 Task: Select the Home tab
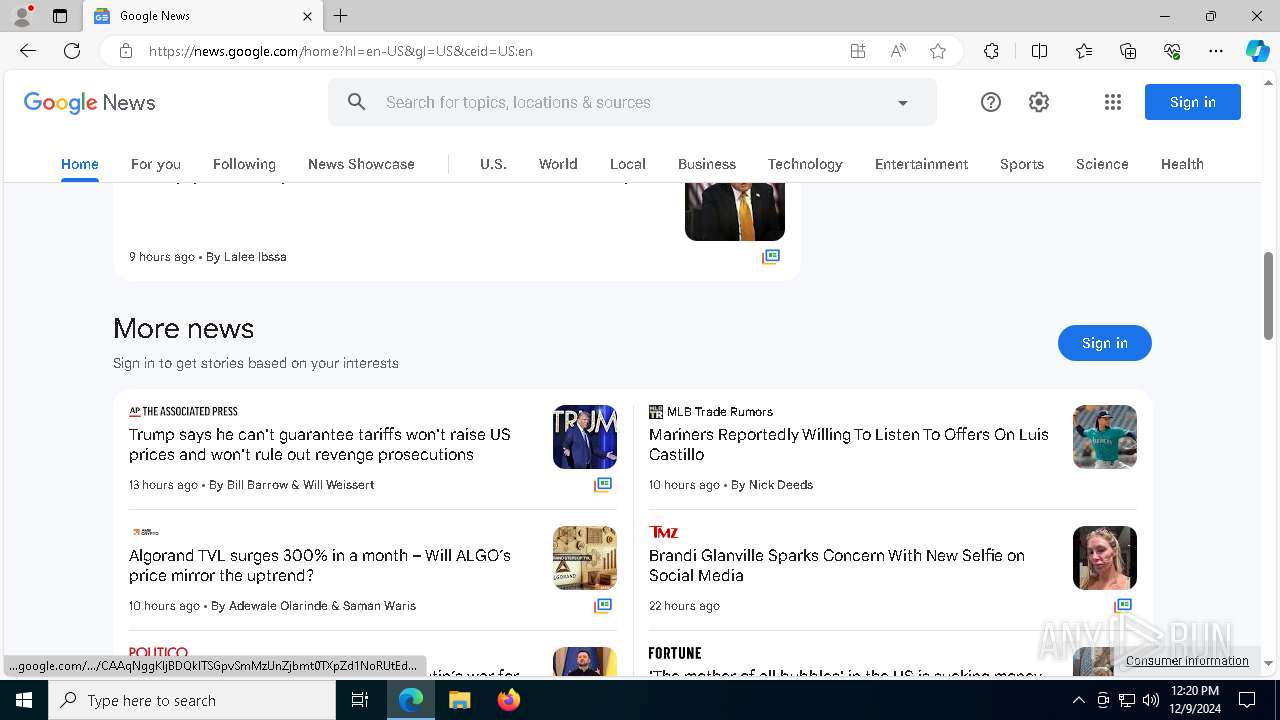[80, 164]
